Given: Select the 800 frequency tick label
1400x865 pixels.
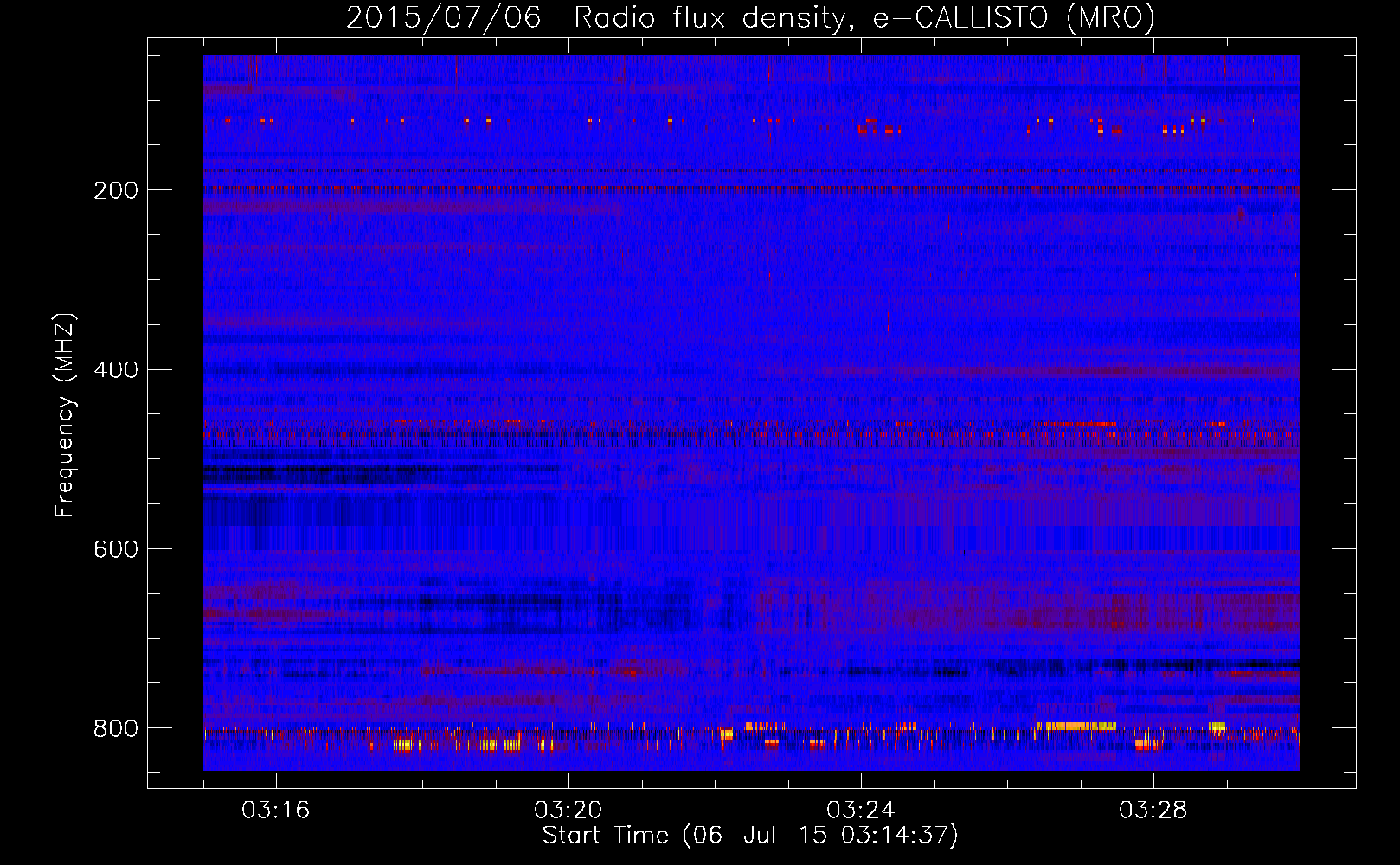Looking at the screenshot, I should point(116,728).
